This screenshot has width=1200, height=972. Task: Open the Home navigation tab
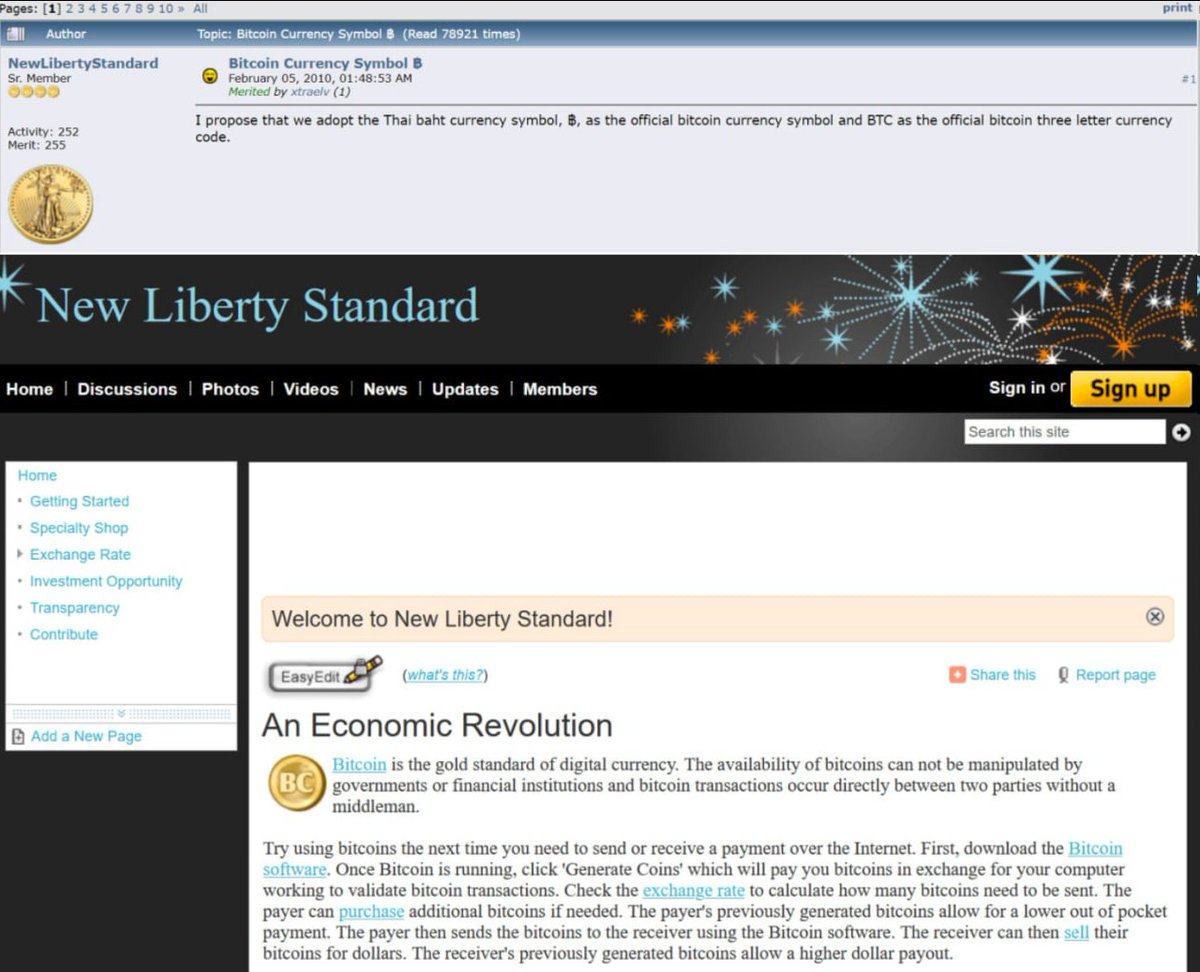pyautogui.click(x=30, y=389)
